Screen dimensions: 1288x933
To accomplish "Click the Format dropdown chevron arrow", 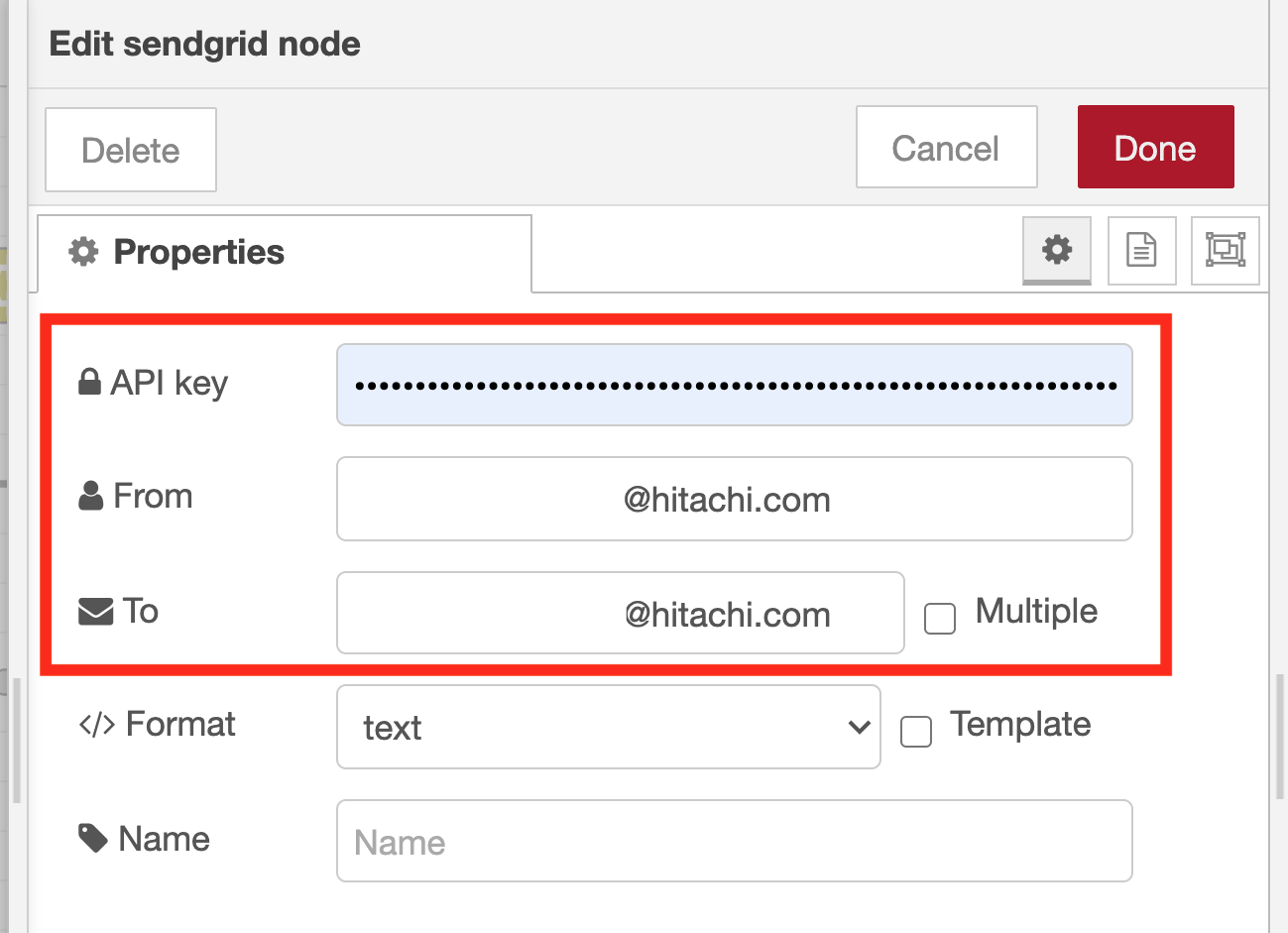I will (x=859, y=727).
